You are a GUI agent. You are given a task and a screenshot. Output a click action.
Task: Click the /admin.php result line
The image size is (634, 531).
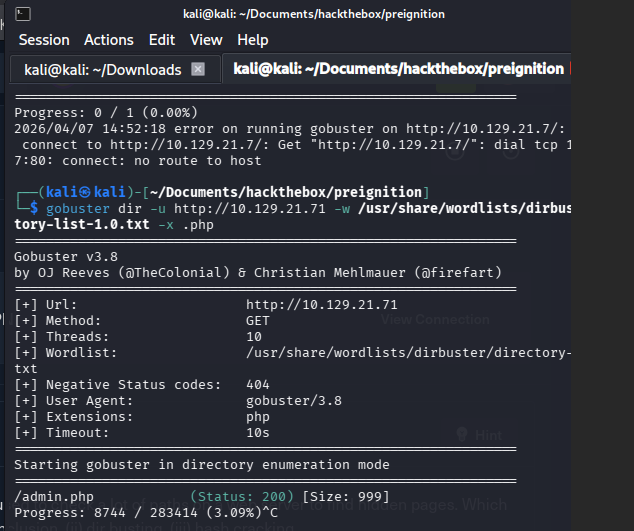click(202, 497)
